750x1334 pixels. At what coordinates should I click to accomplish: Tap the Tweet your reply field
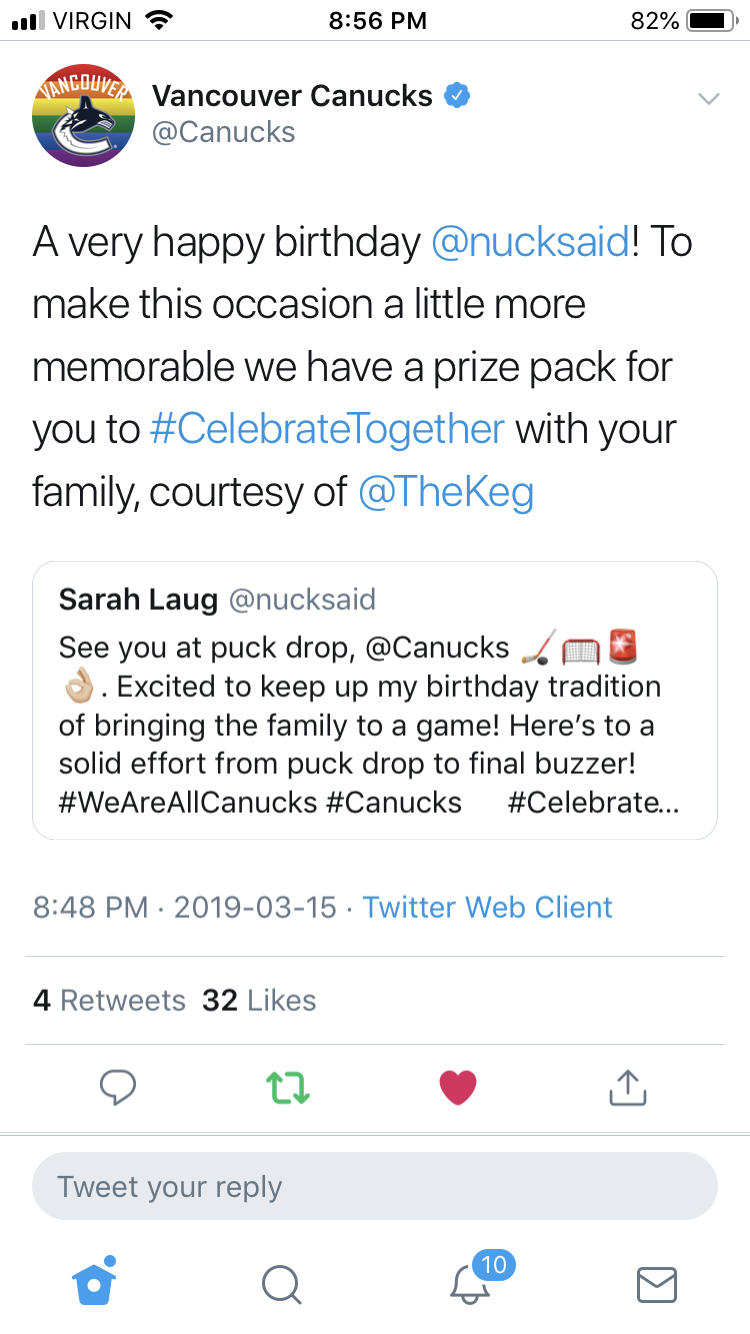point(375,1187)
